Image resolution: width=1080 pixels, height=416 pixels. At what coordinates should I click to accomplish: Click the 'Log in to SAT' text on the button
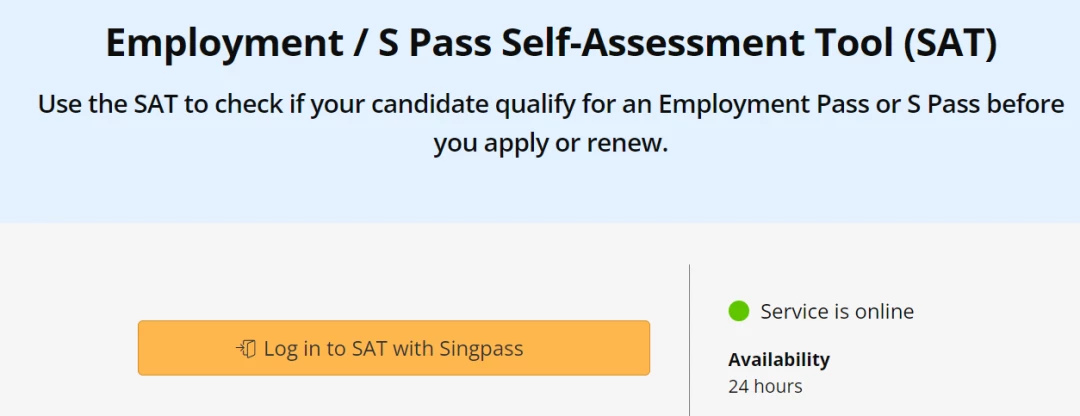pos(324,349)
